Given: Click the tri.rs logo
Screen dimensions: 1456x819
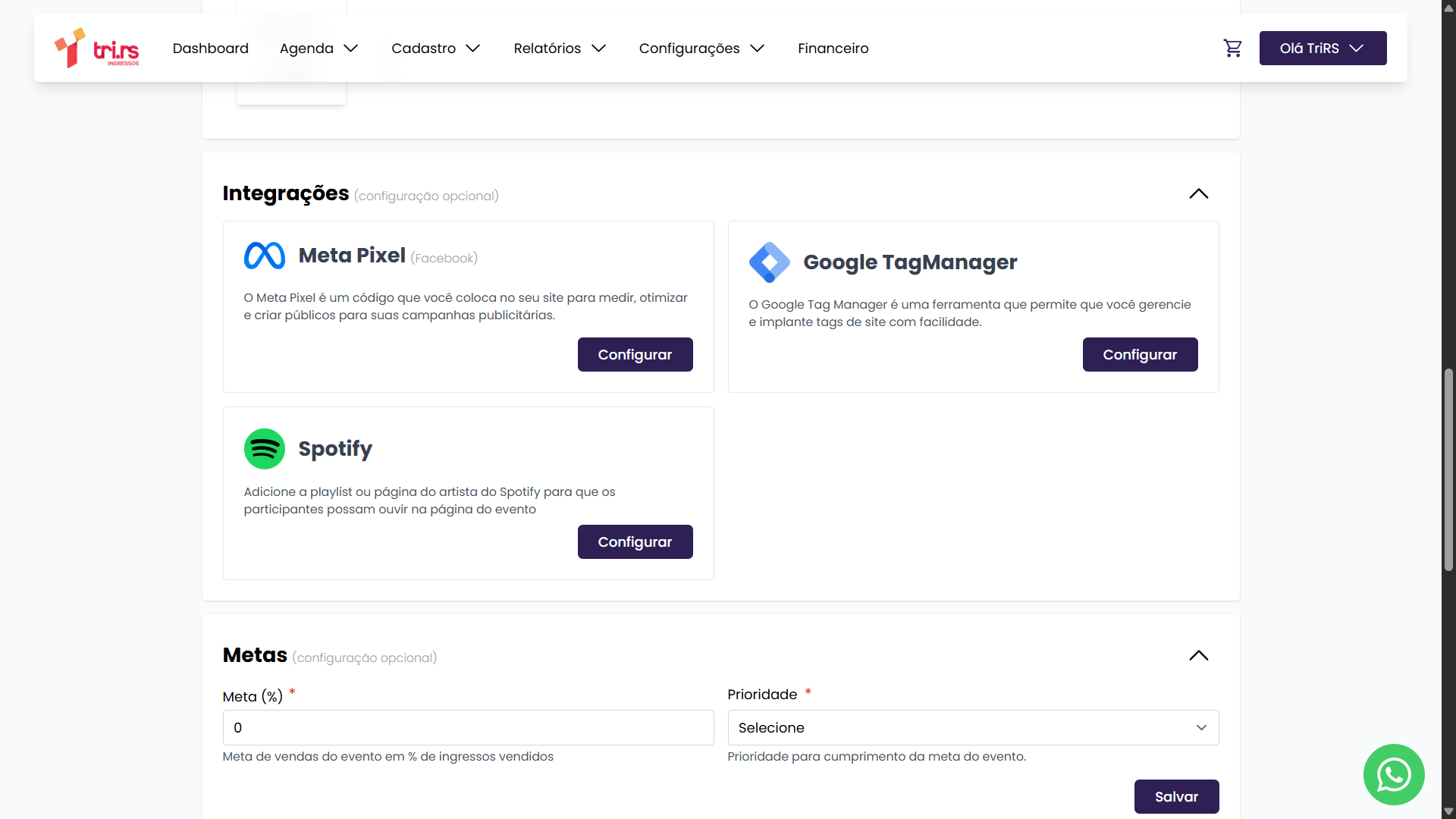Looking at the screenshot, I should tap(97, 48).
